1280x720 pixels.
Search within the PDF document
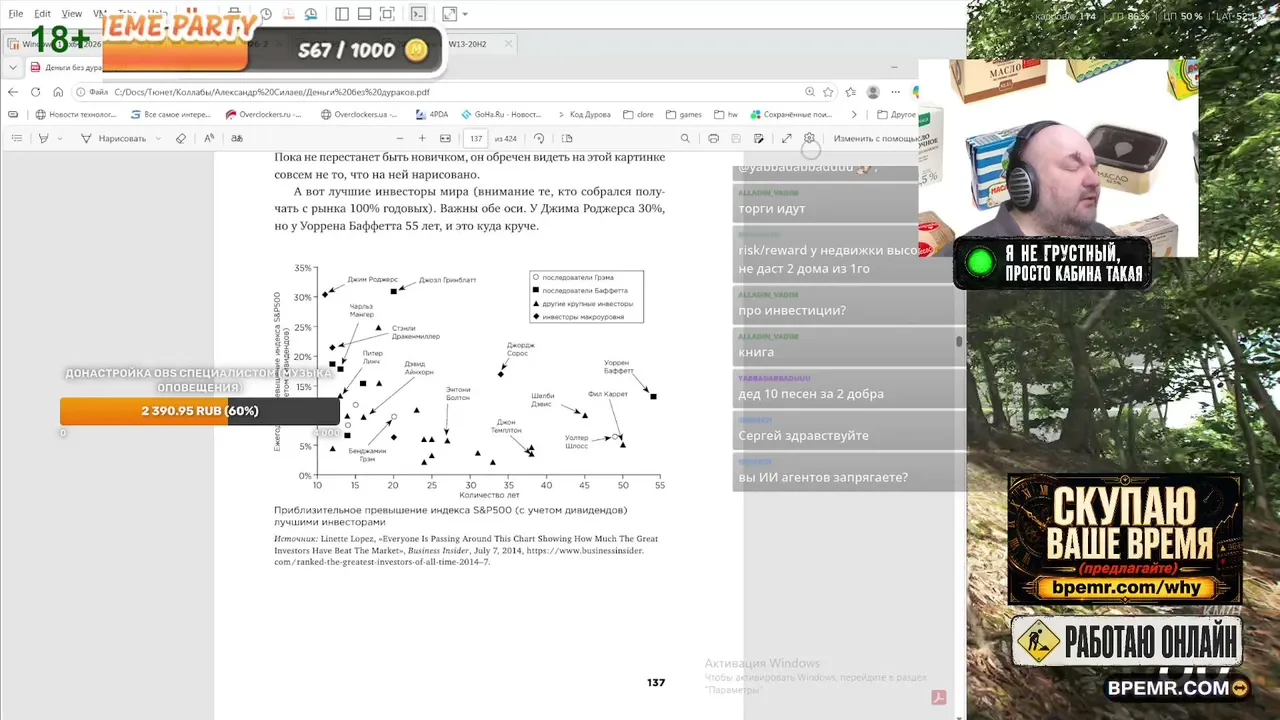tap(685, 138)
